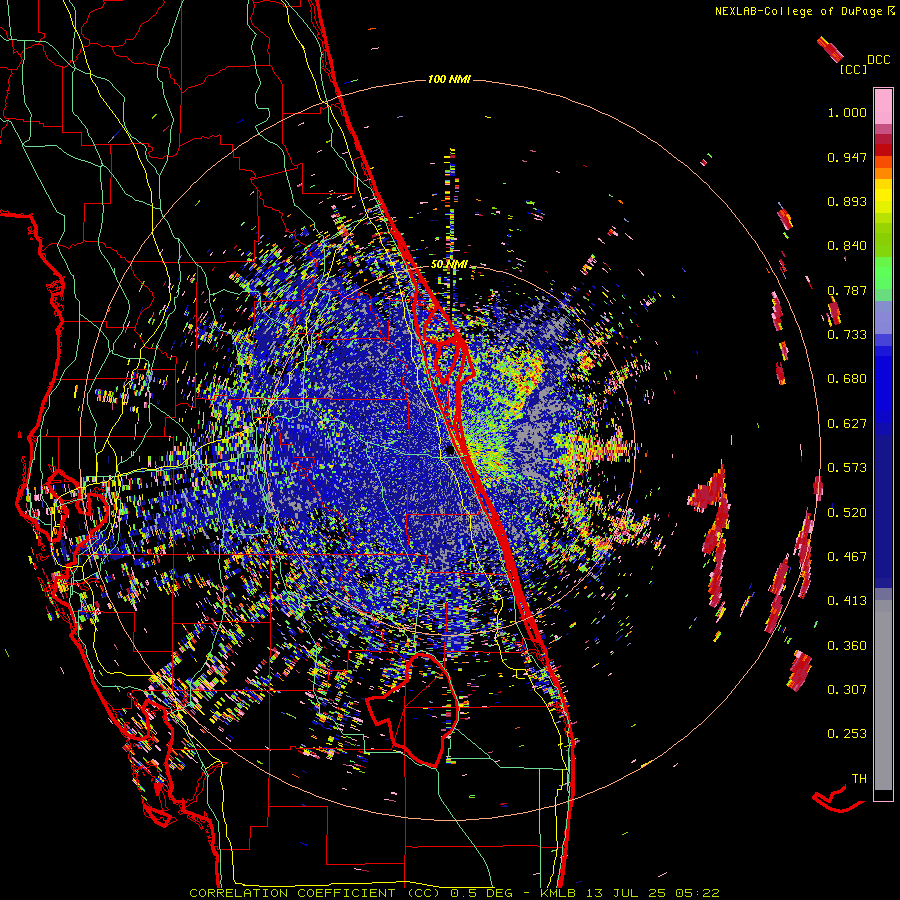Click the NEXLAB-College of DuPage credit text
The width and height of the screenshot is (900, 900).
[x=798, y=11]
